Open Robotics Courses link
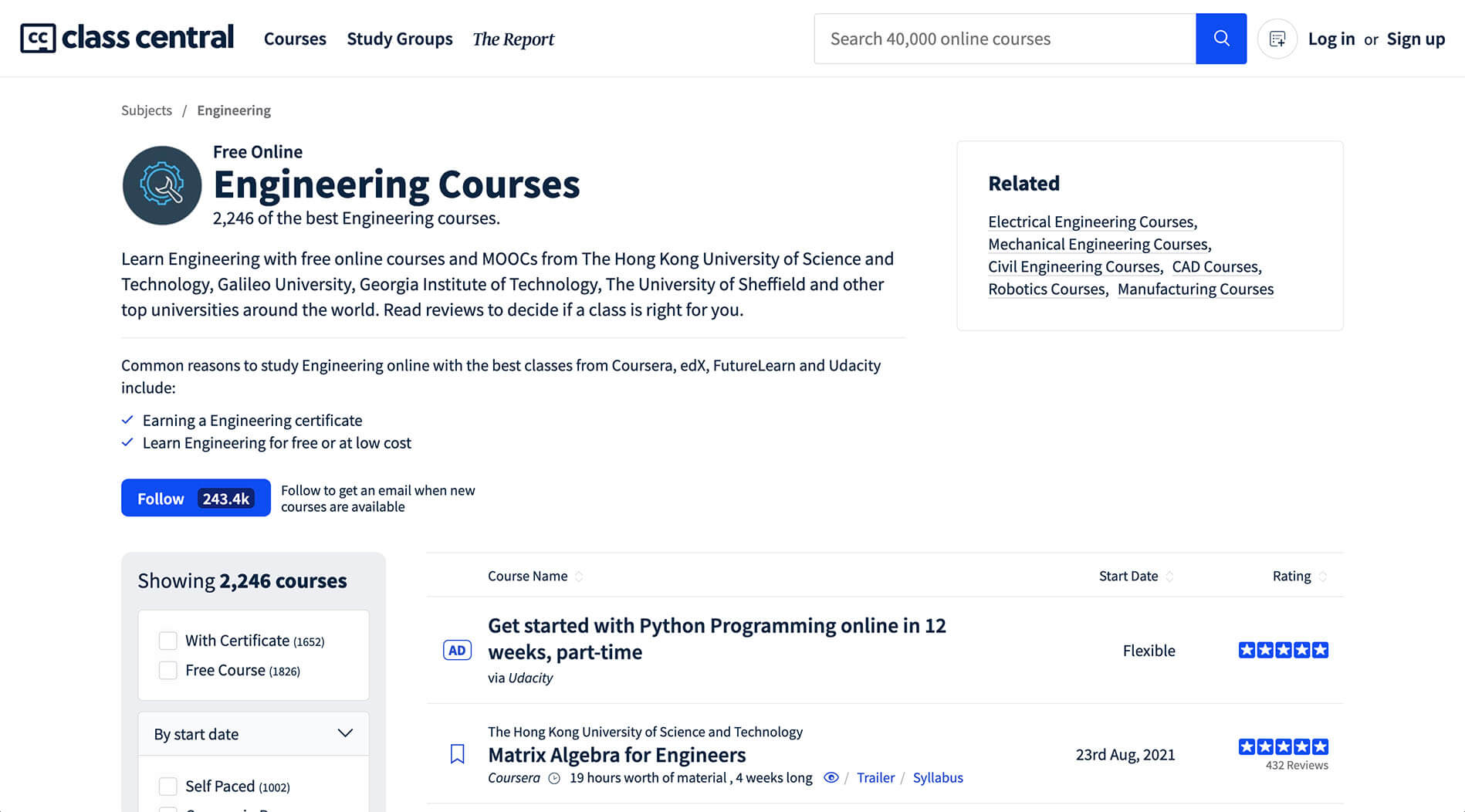The image size is (1465, 812). click(1047, 289)
